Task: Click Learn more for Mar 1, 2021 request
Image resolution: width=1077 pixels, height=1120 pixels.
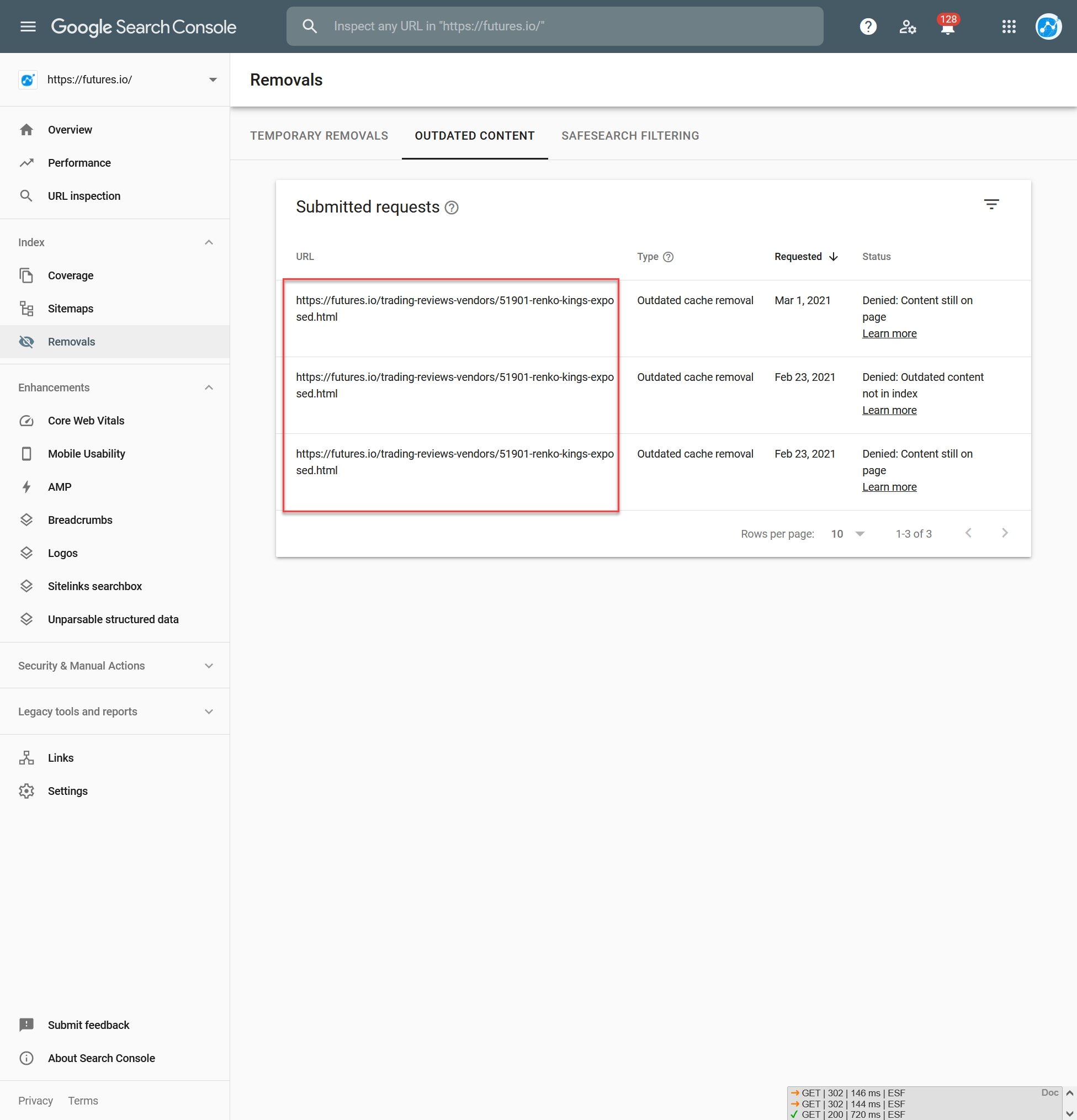Action: (889, 333)
